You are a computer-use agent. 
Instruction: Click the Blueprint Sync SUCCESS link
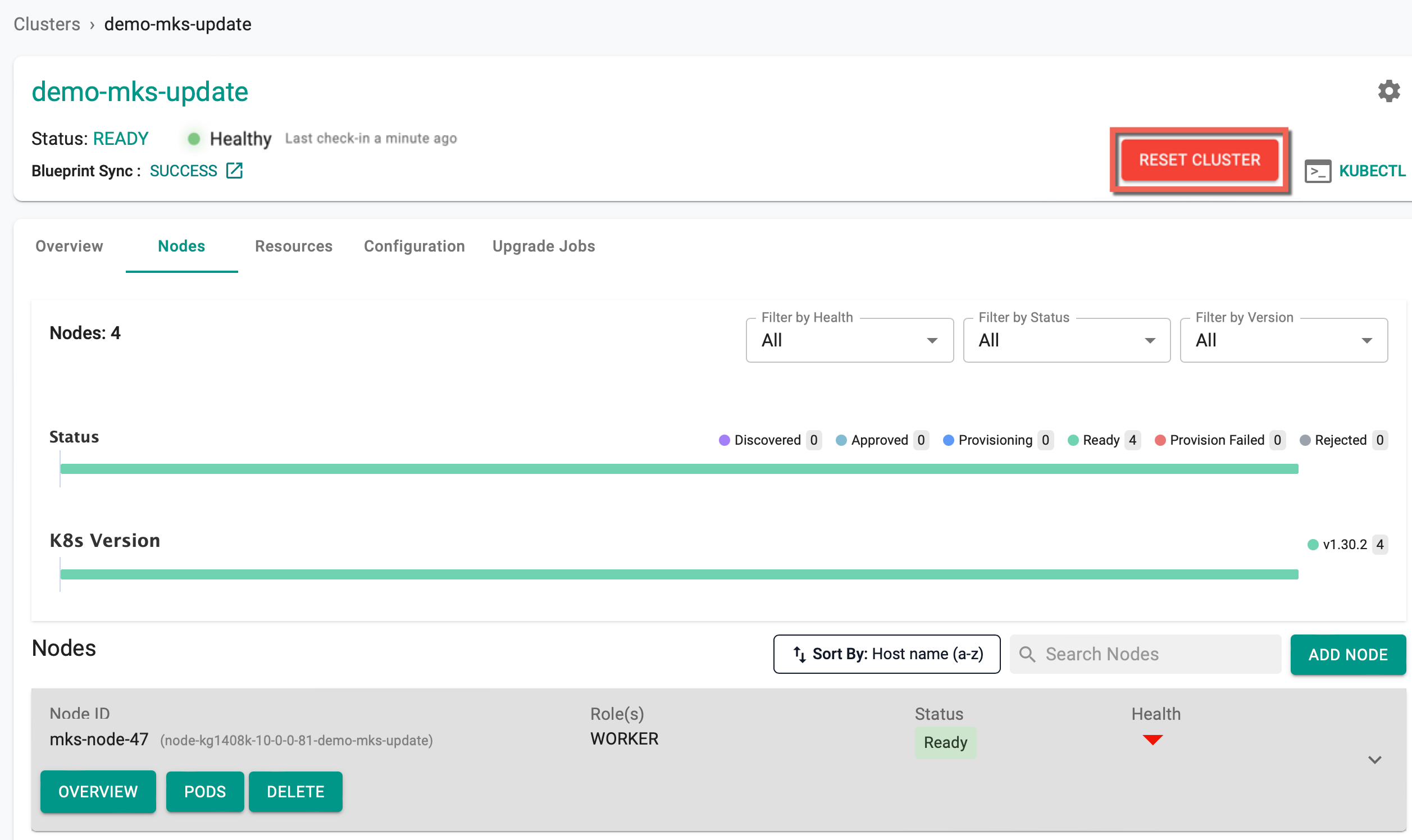click(x=184, y=170)
